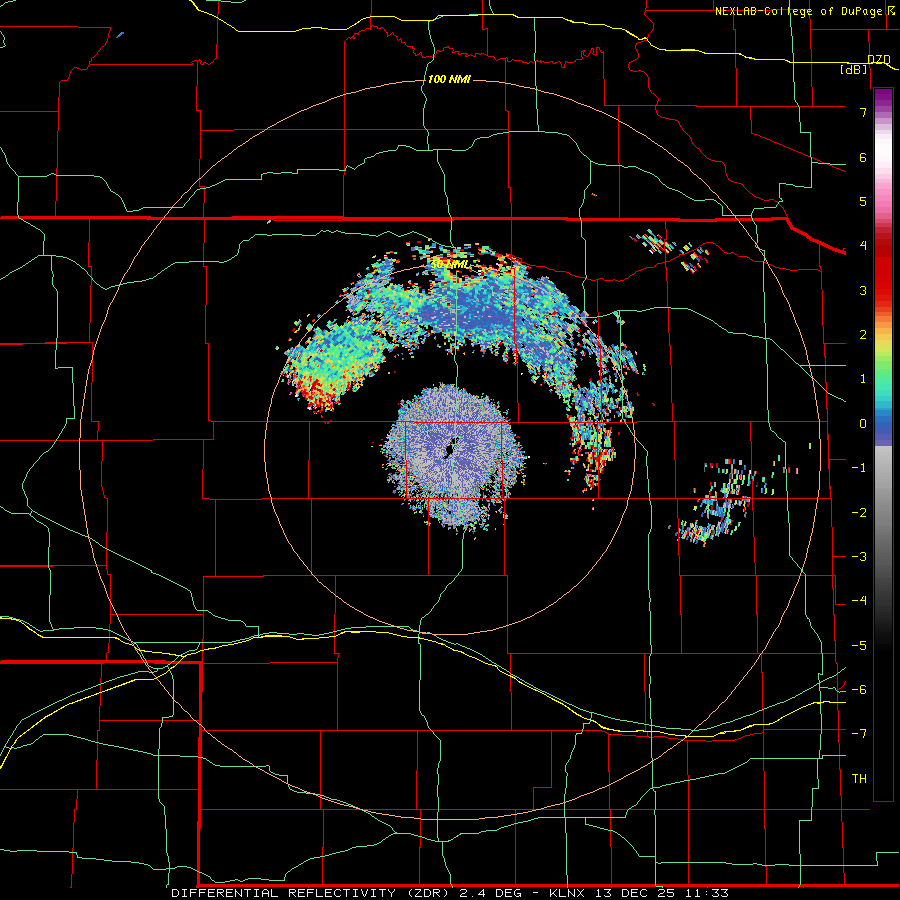Click the "TH" threshold label on scale
This screenshot has height=900, width=900.
click(x=859, y=778)
